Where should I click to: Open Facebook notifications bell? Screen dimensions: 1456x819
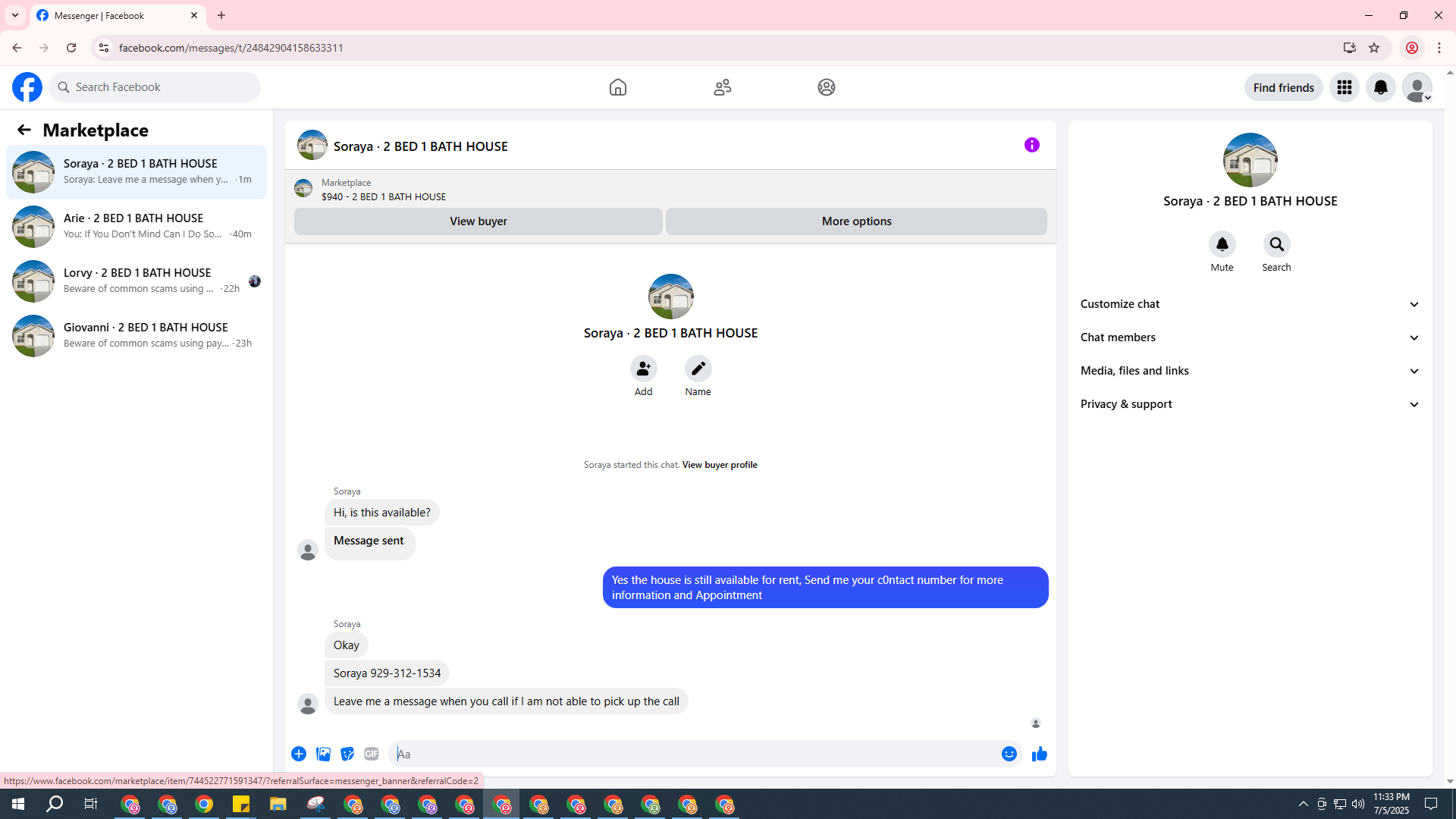pyautogui.click(x=1380, y=87)
